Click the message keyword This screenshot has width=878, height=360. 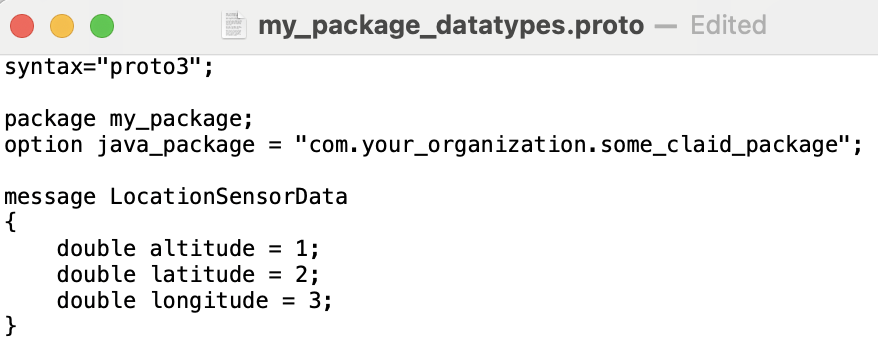[x=50, y=197]
